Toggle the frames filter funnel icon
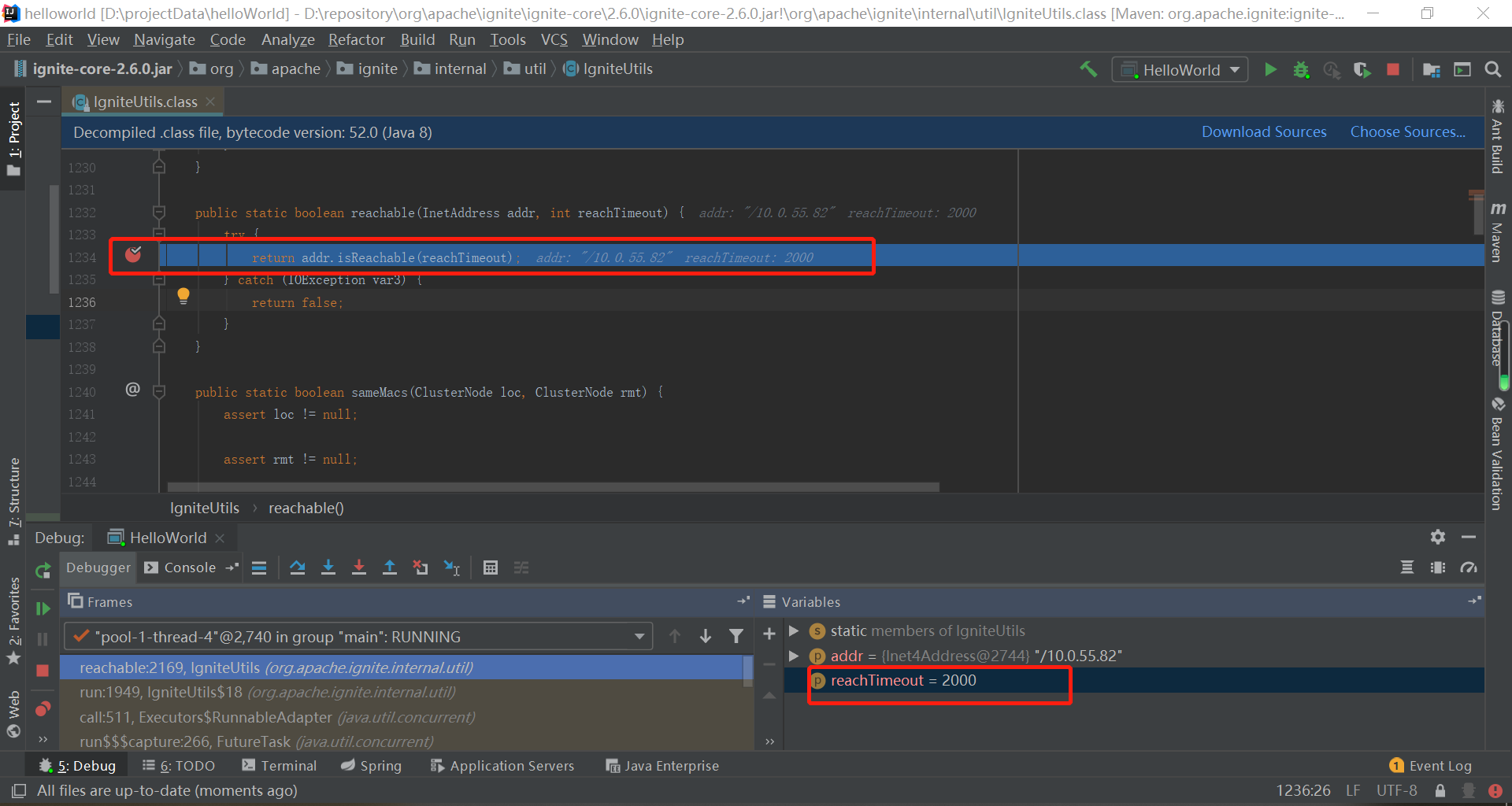 (x=736, y=636)
